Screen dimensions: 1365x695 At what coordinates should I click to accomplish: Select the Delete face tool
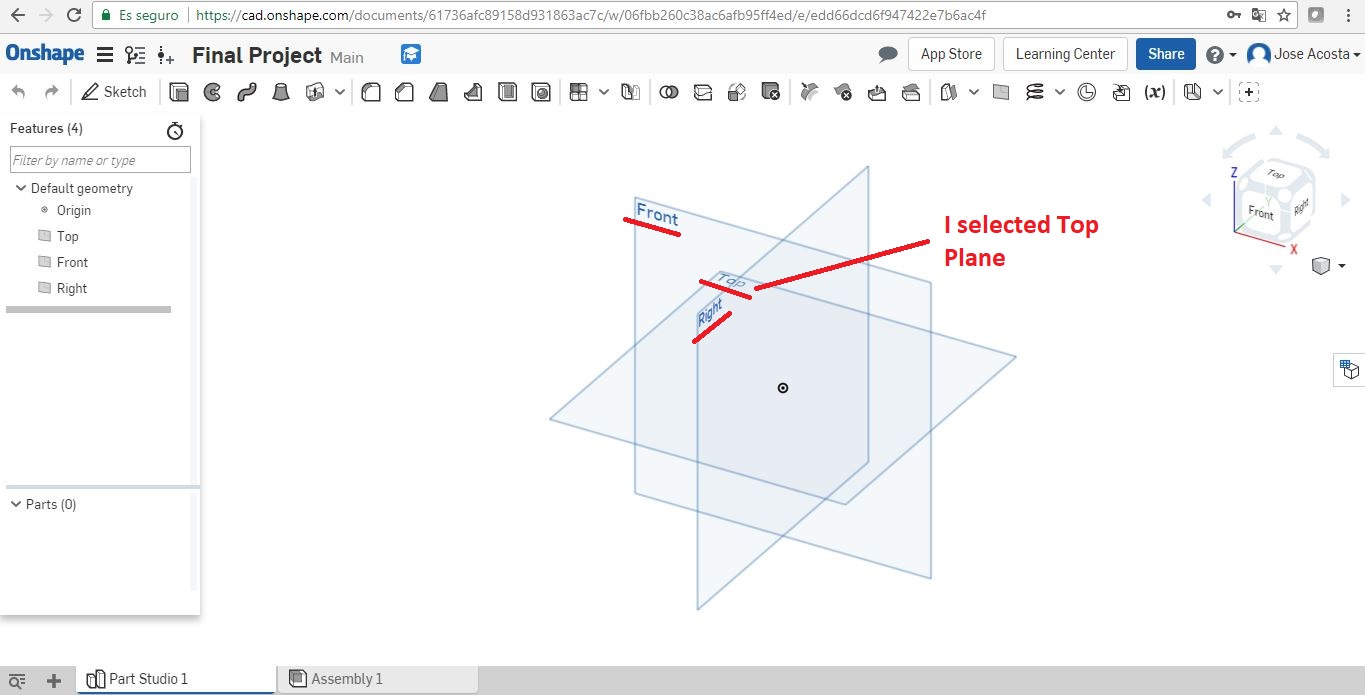(x=843, y=92)
